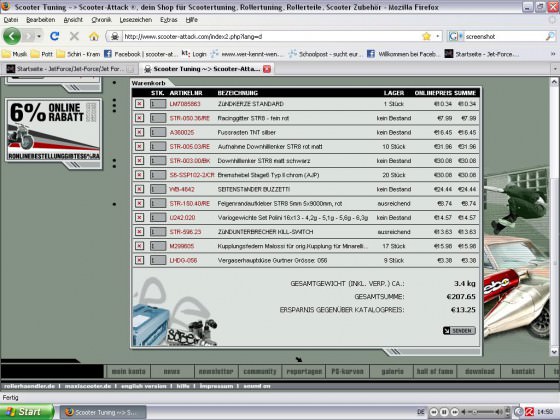The image size is (560, 420).
Task: Click the pause control in taskbar player
Action: click(444, 412)
